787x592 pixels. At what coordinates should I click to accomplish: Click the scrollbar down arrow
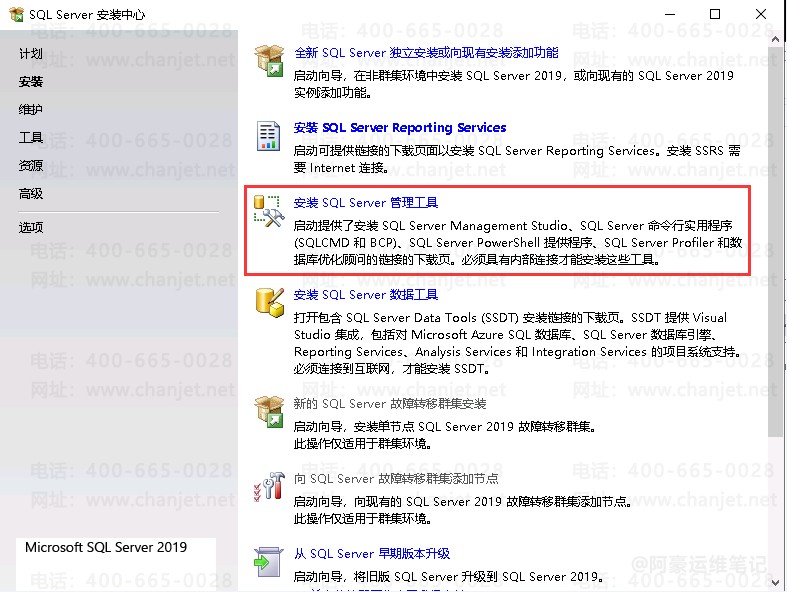775,582
